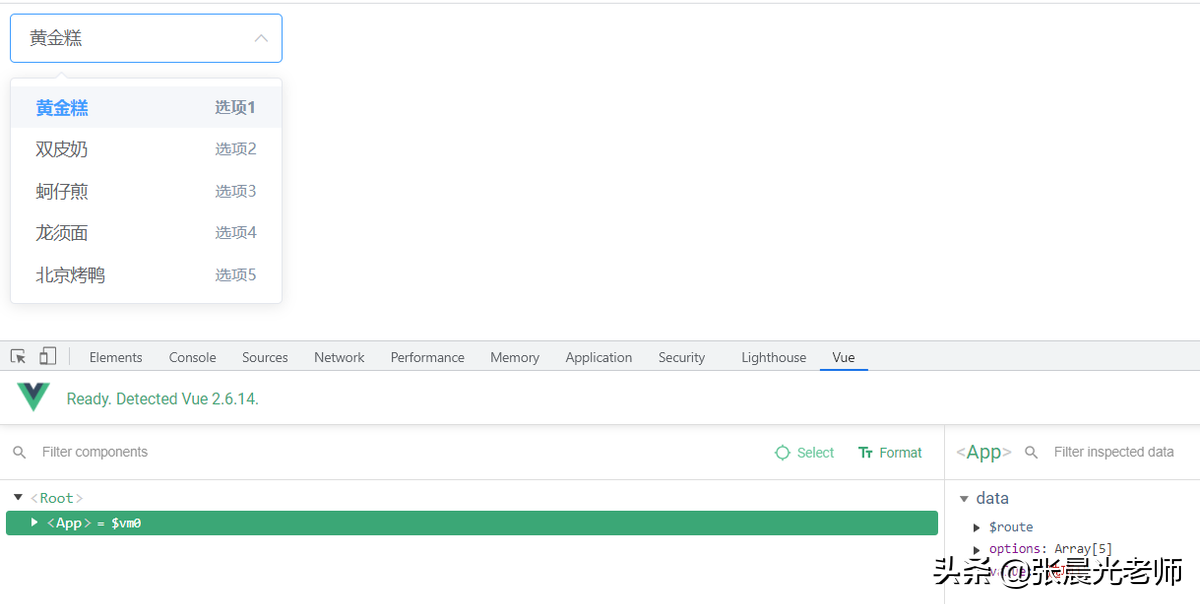1200x604 pixels.
Task: Choose the 双皮奶 option
Action: pyautogui.click(x=146, y=149)
